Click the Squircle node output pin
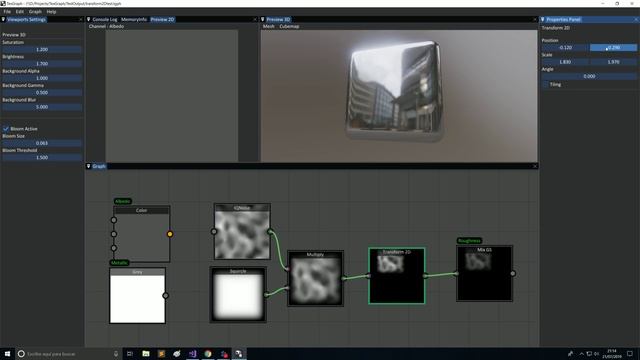640x360 pixels. pyautogui.click(x=266, y=294)
